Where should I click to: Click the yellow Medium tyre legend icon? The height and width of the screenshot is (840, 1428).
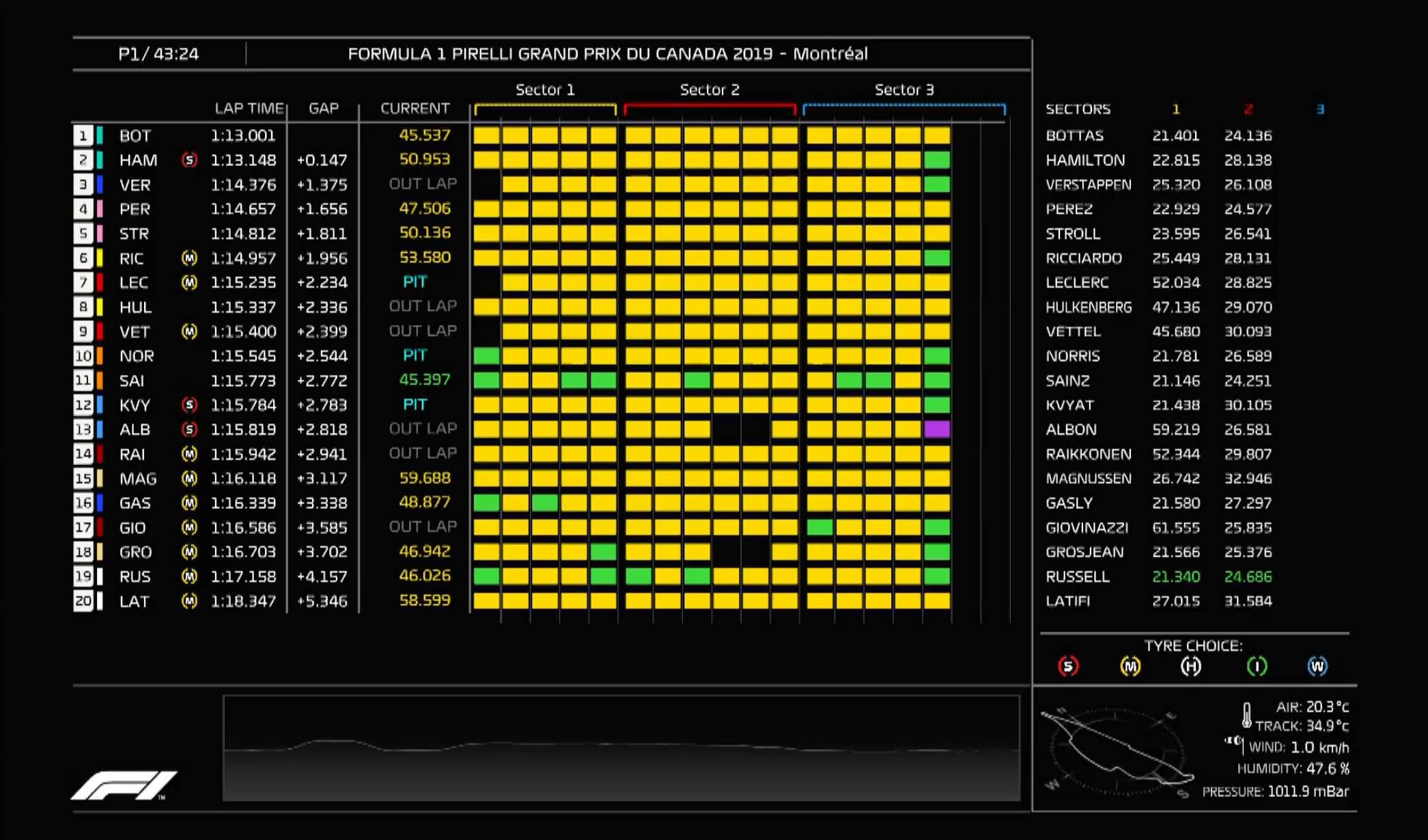(x=1130, y=666)
